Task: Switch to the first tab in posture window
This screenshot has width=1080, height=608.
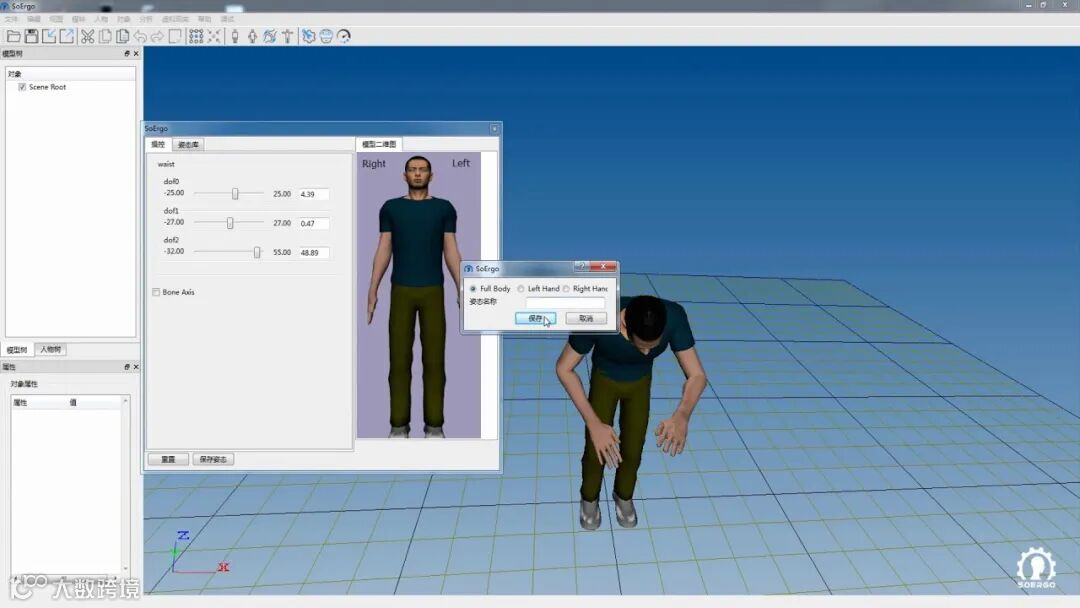Action: (x=158, y=145)
